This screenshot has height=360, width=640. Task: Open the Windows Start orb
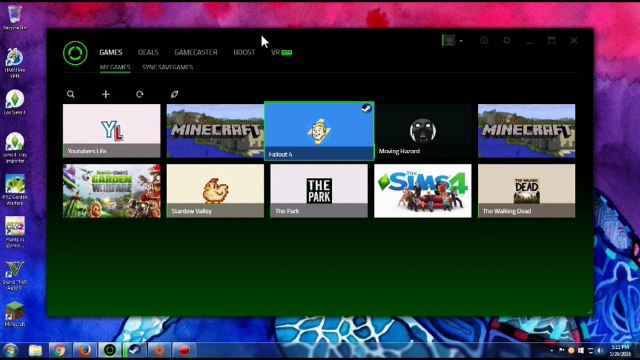10,351
